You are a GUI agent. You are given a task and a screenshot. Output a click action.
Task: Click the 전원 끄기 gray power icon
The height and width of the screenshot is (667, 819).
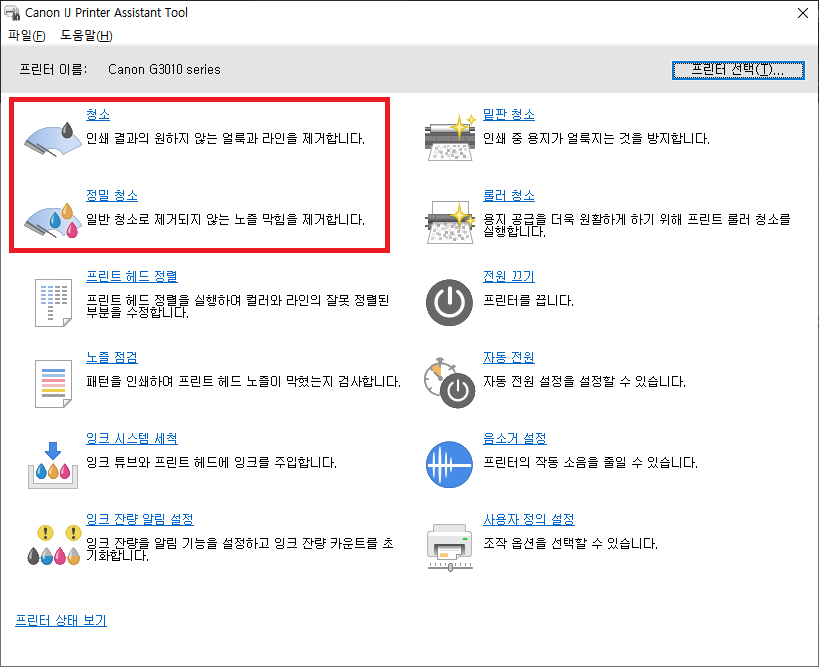click(449, 302)
